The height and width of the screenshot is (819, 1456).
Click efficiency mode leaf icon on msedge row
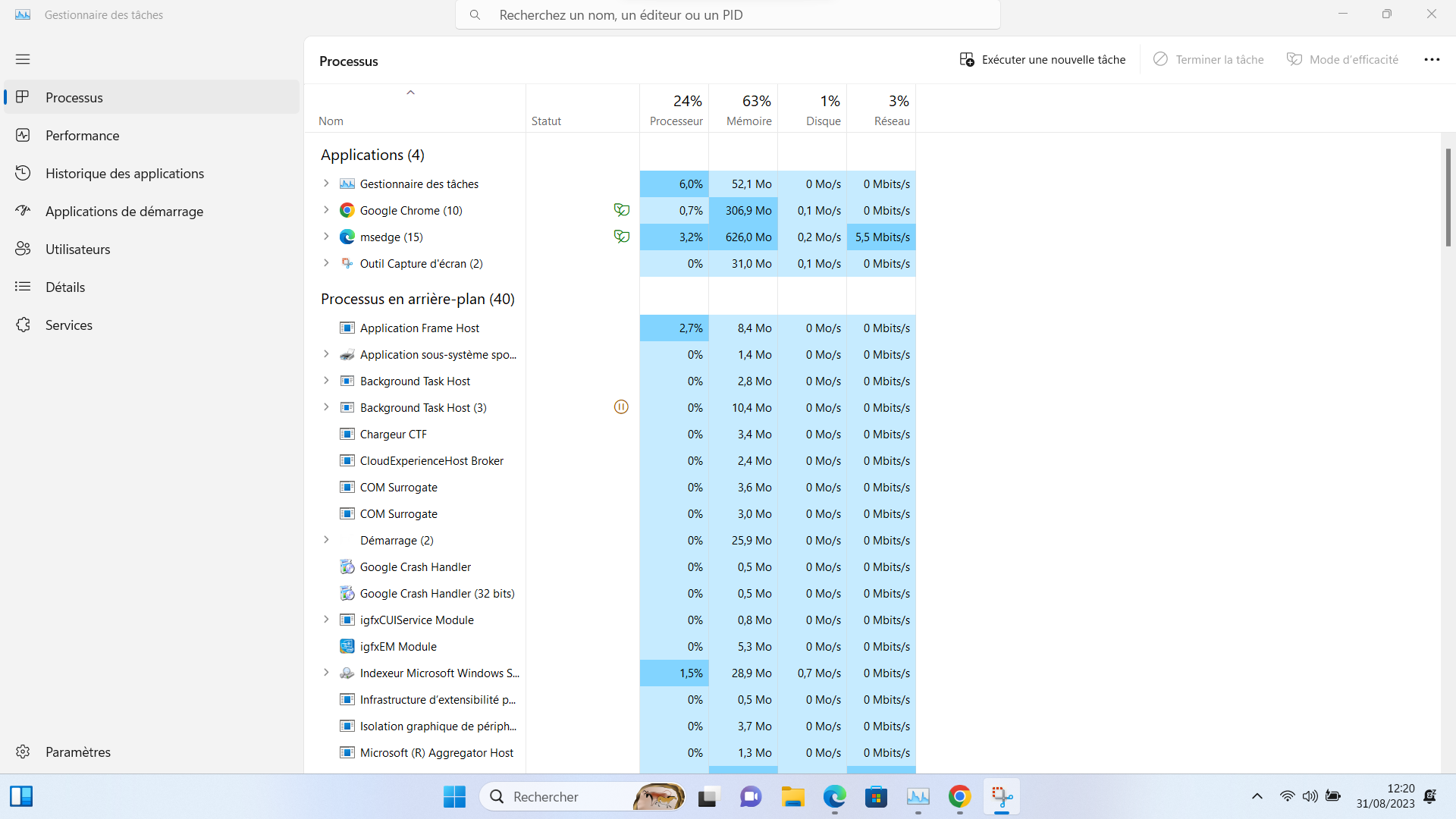[621, 237]
